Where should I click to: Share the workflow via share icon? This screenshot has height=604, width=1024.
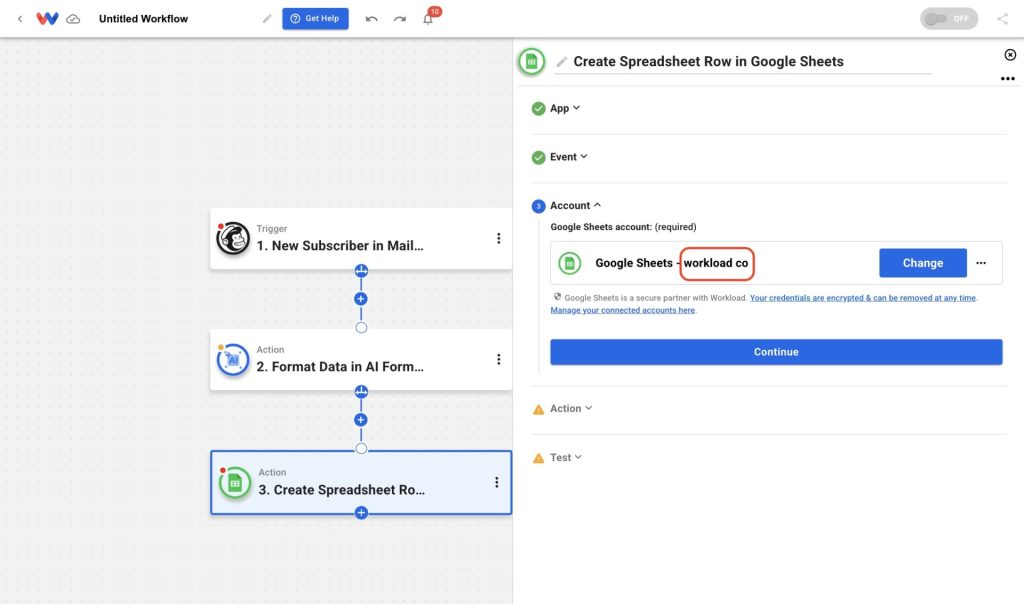coord(1002,19)
